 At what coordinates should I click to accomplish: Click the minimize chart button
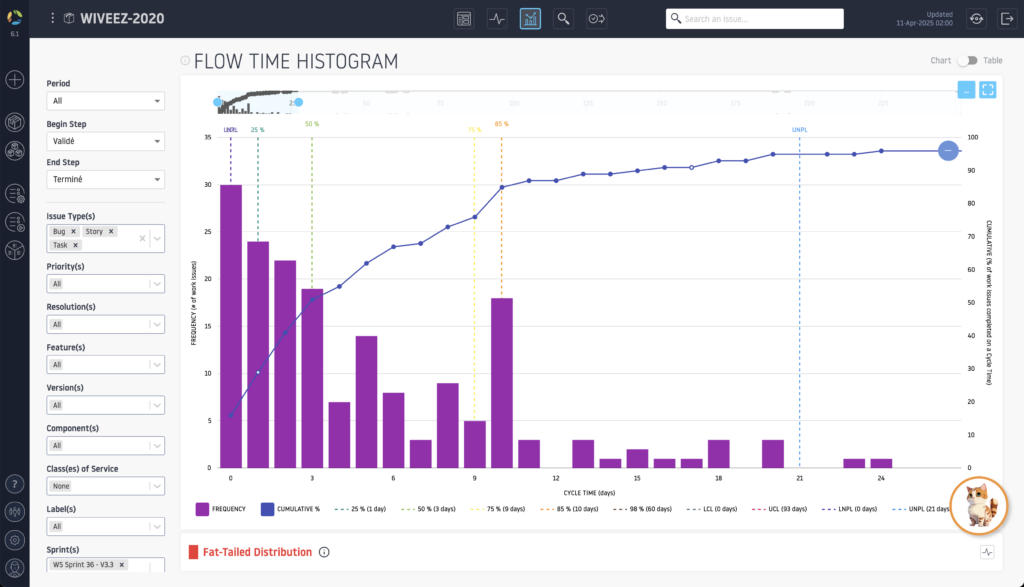[x=966, y=90]
